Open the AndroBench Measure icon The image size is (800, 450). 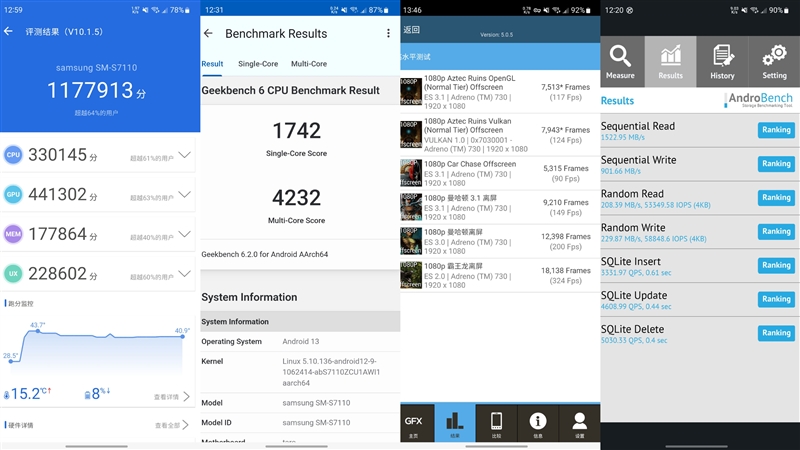point(620,60)
